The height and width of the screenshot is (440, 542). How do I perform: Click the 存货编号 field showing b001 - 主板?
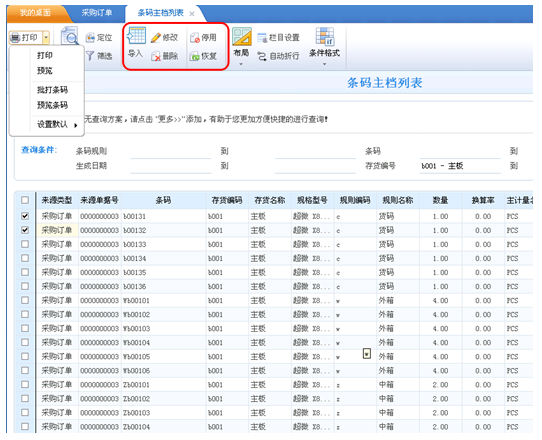point(460,166)
